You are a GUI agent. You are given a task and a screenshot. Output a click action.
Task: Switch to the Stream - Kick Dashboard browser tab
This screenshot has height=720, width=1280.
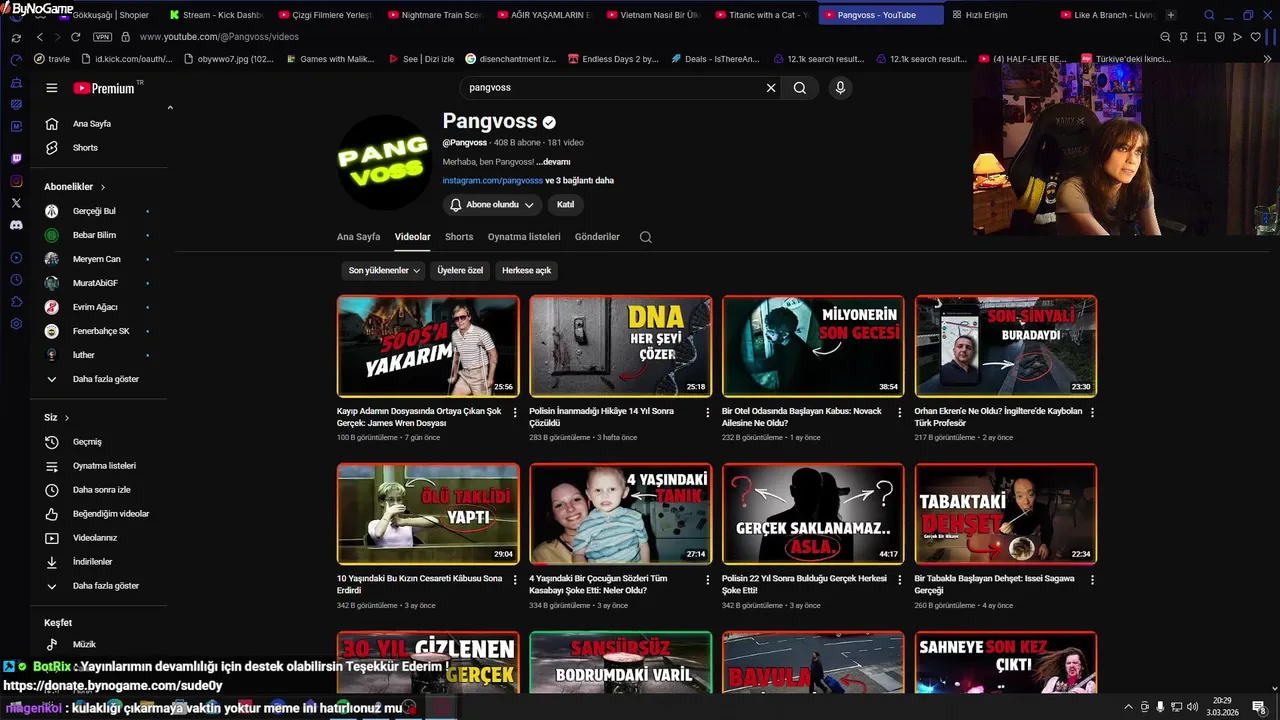tap(216, 15)
